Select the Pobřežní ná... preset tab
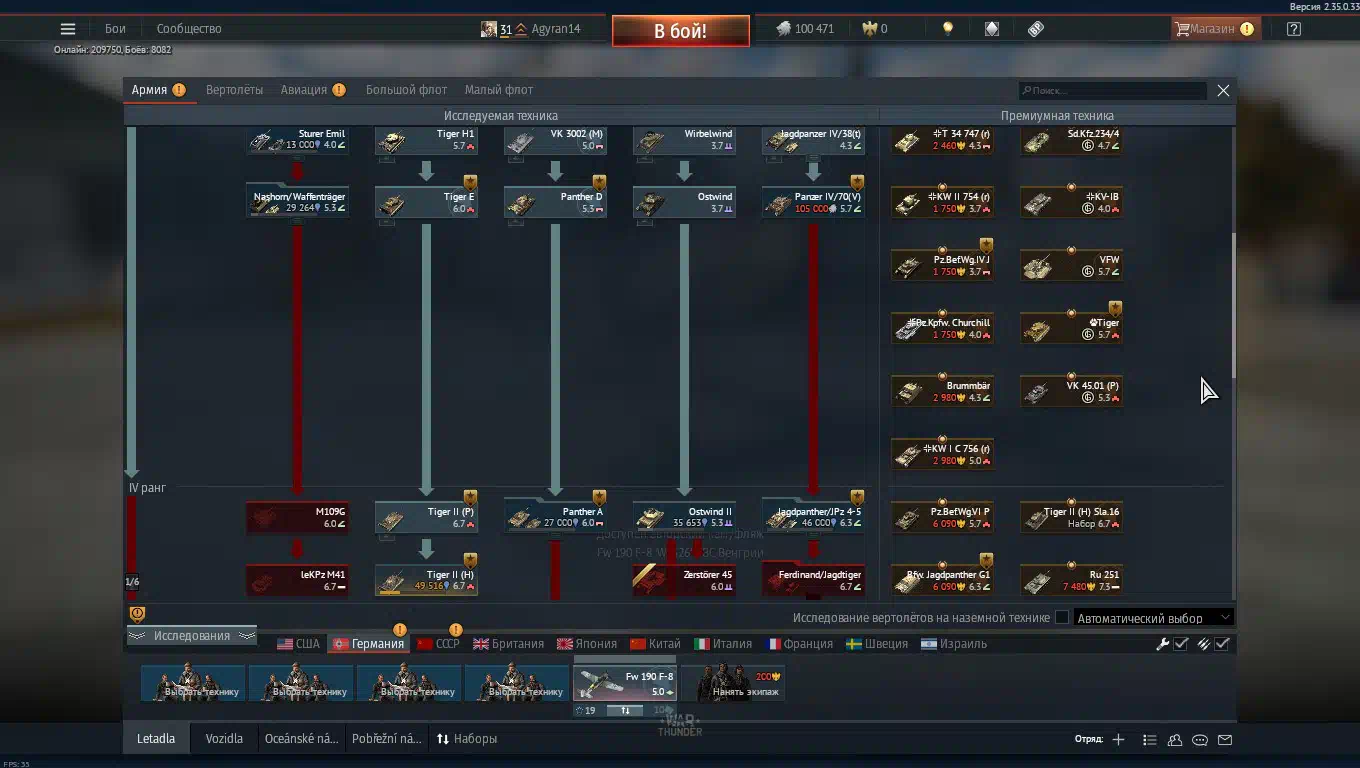 point(387,739)
